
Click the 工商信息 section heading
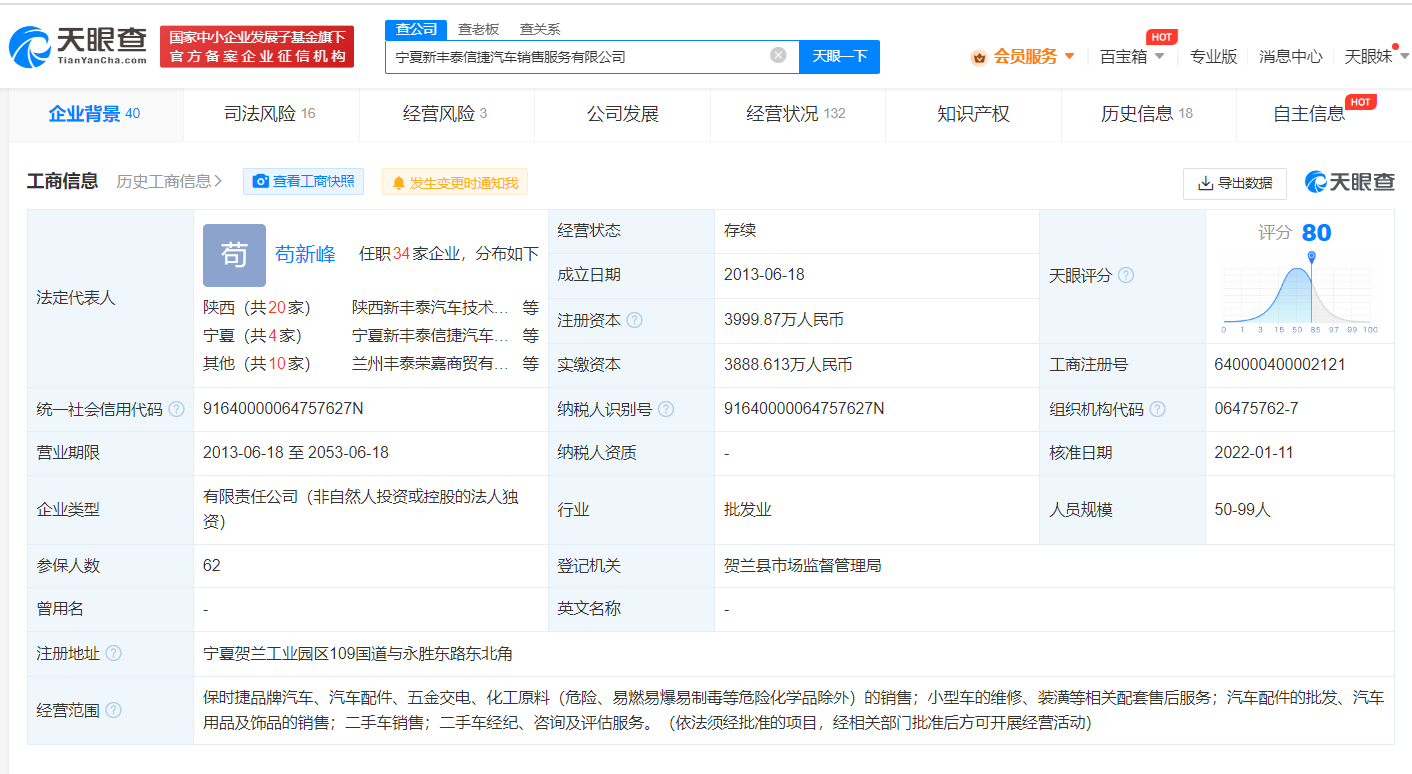point(62,181)
